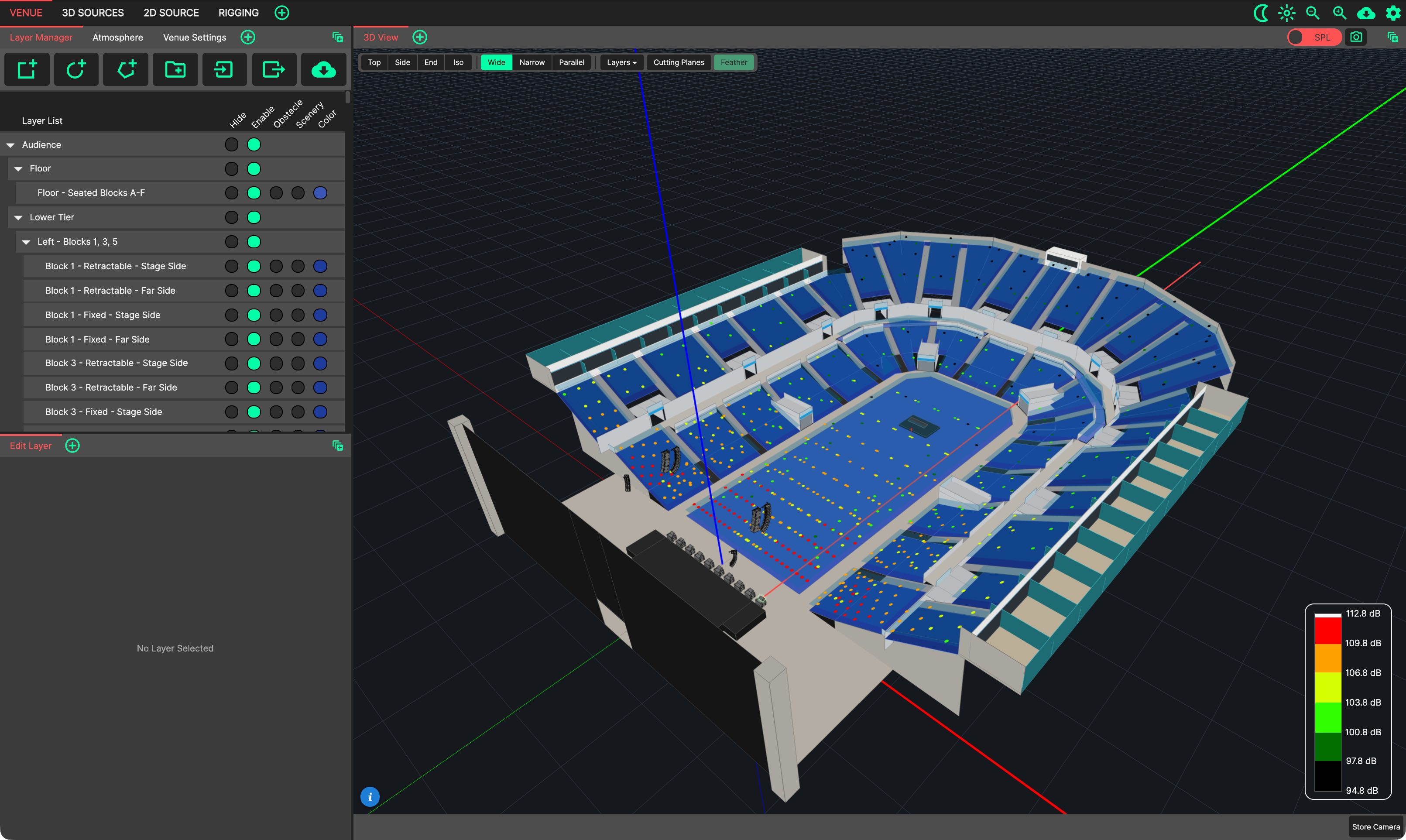1406x840 pixels.
Task: Click the add layer folder icon
Action: coord(175,70)
